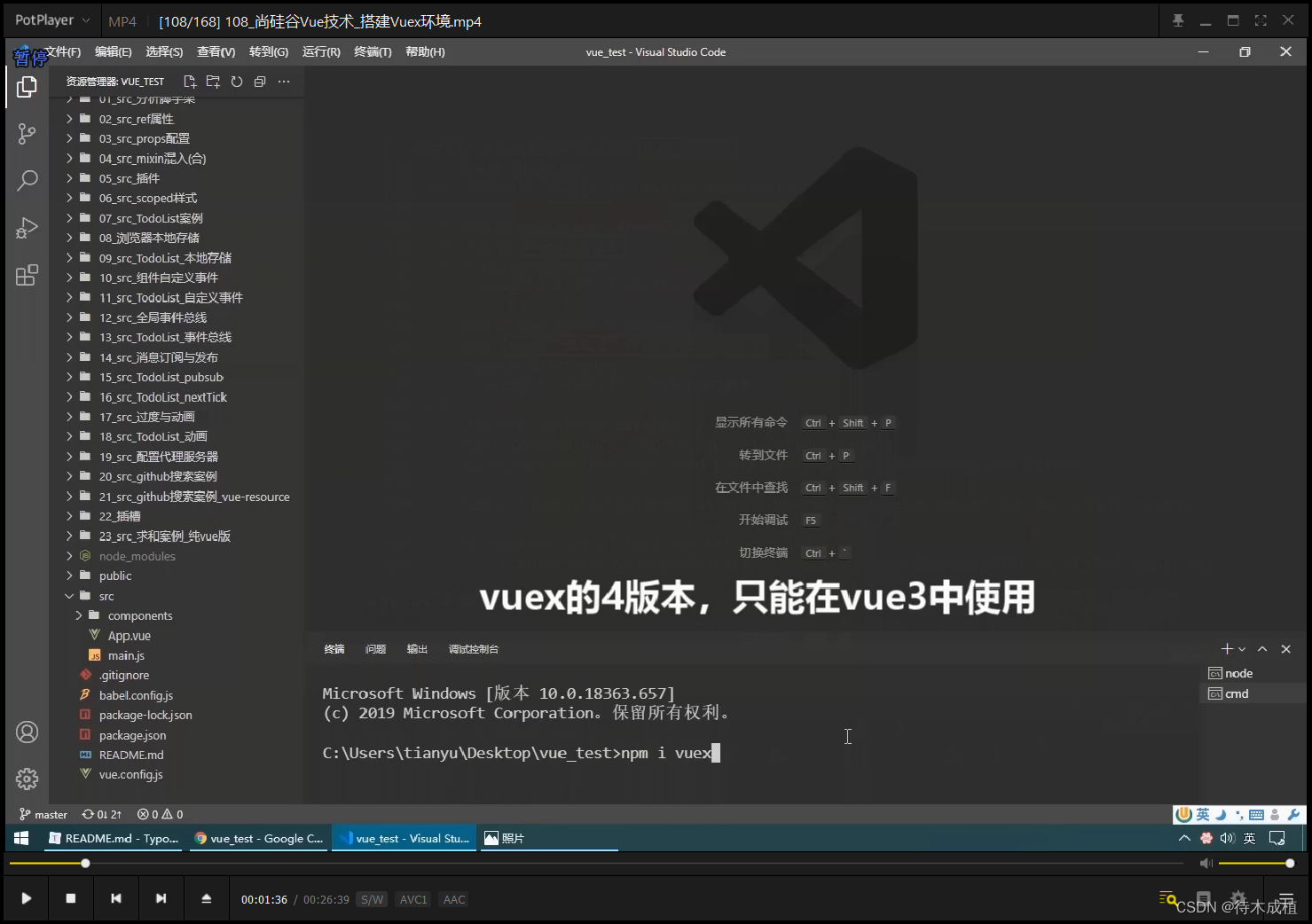Open the Extensions view icon

pos(27,275)
